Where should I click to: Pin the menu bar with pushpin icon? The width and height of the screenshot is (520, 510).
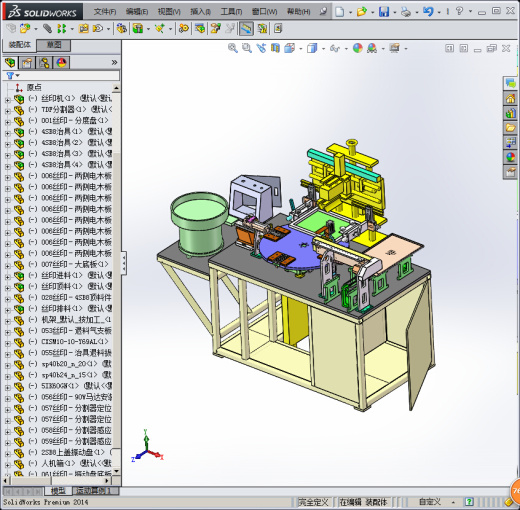click(323, 11)
